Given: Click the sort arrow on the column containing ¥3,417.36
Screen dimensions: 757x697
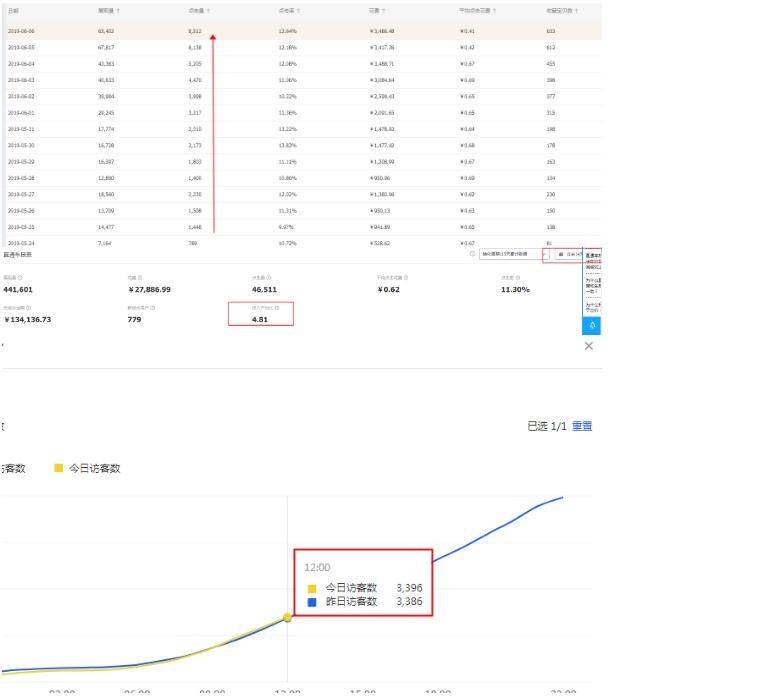Looking at the screenshot, I should [x=384, y=11].
